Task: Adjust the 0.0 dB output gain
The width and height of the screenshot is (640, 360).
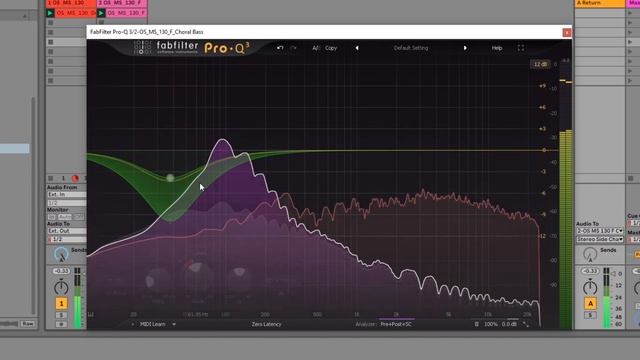Action: coord(509,324)
